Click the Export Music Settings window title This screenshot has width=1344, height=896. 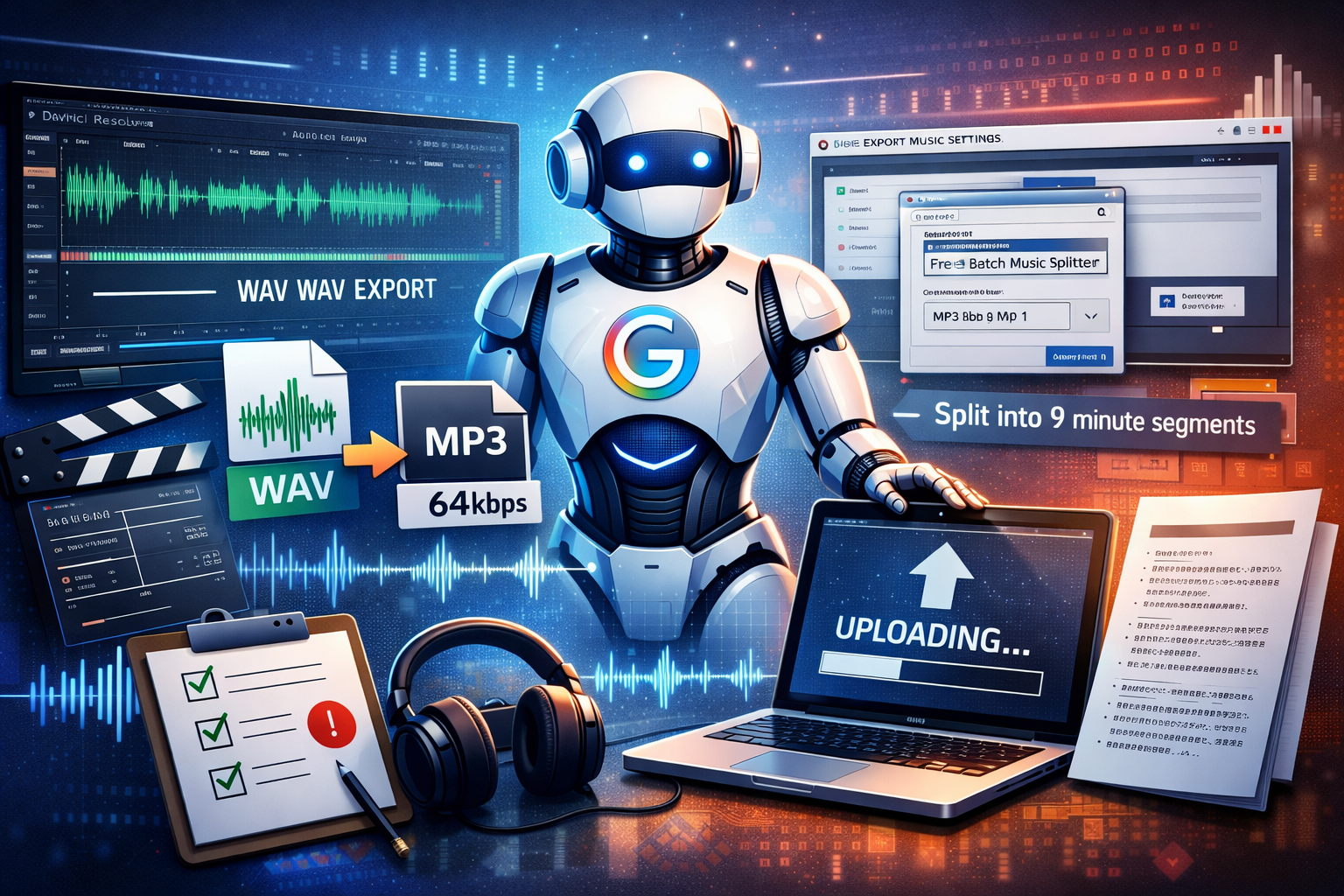click(931, 141)
